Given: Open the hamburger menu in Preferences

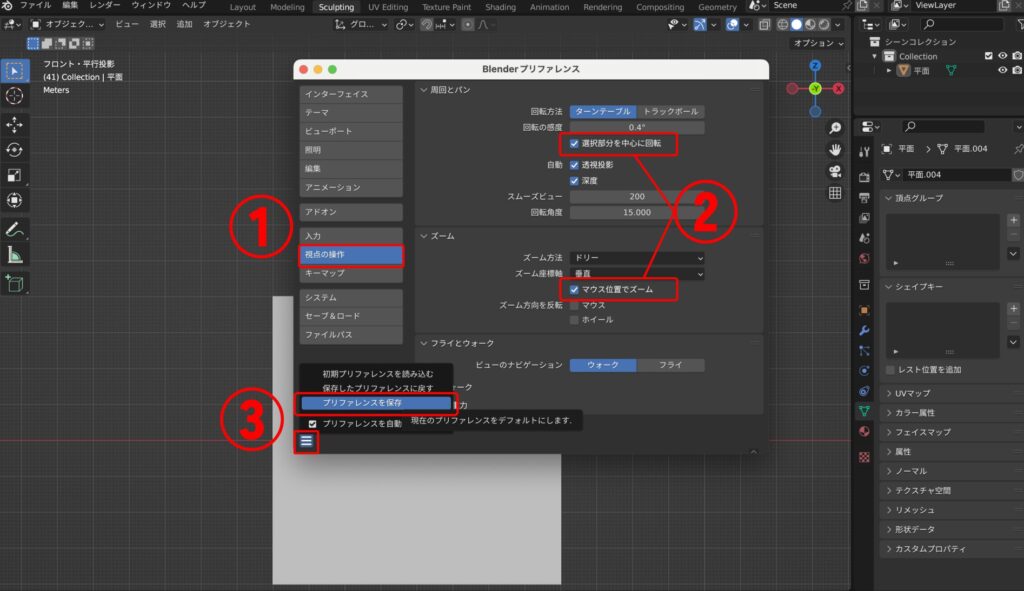Looking at the screenshot, I should click(307, 440).
